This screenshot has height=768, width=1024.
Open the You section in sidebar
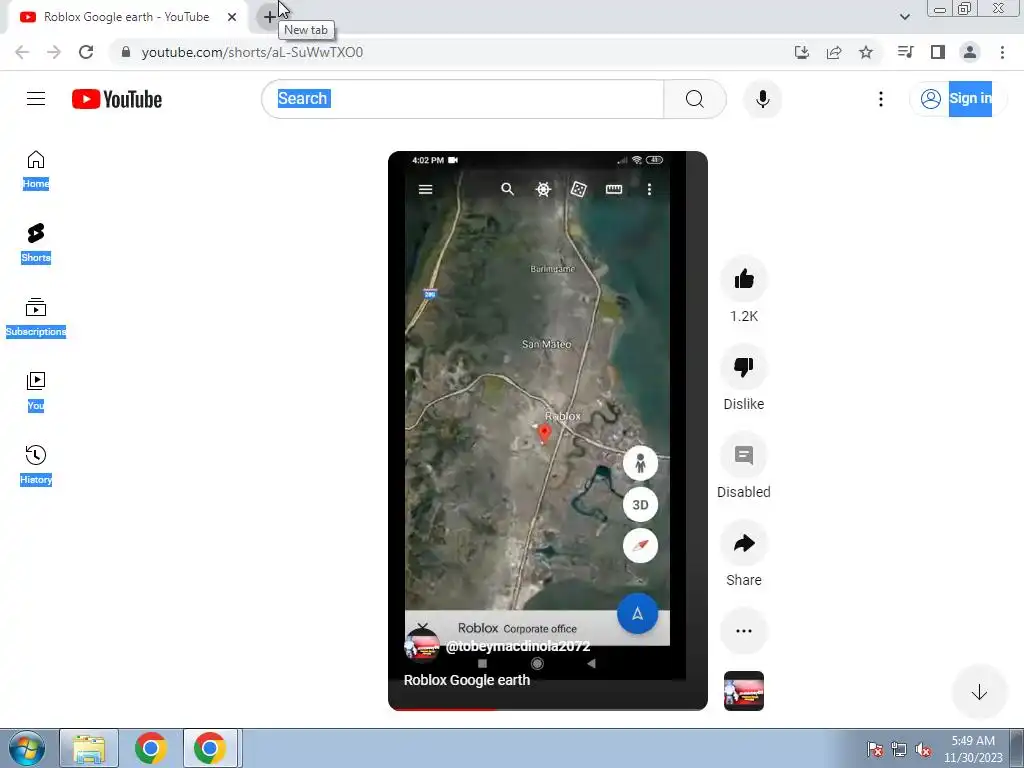pyautogui.click(x=36, y=391)
